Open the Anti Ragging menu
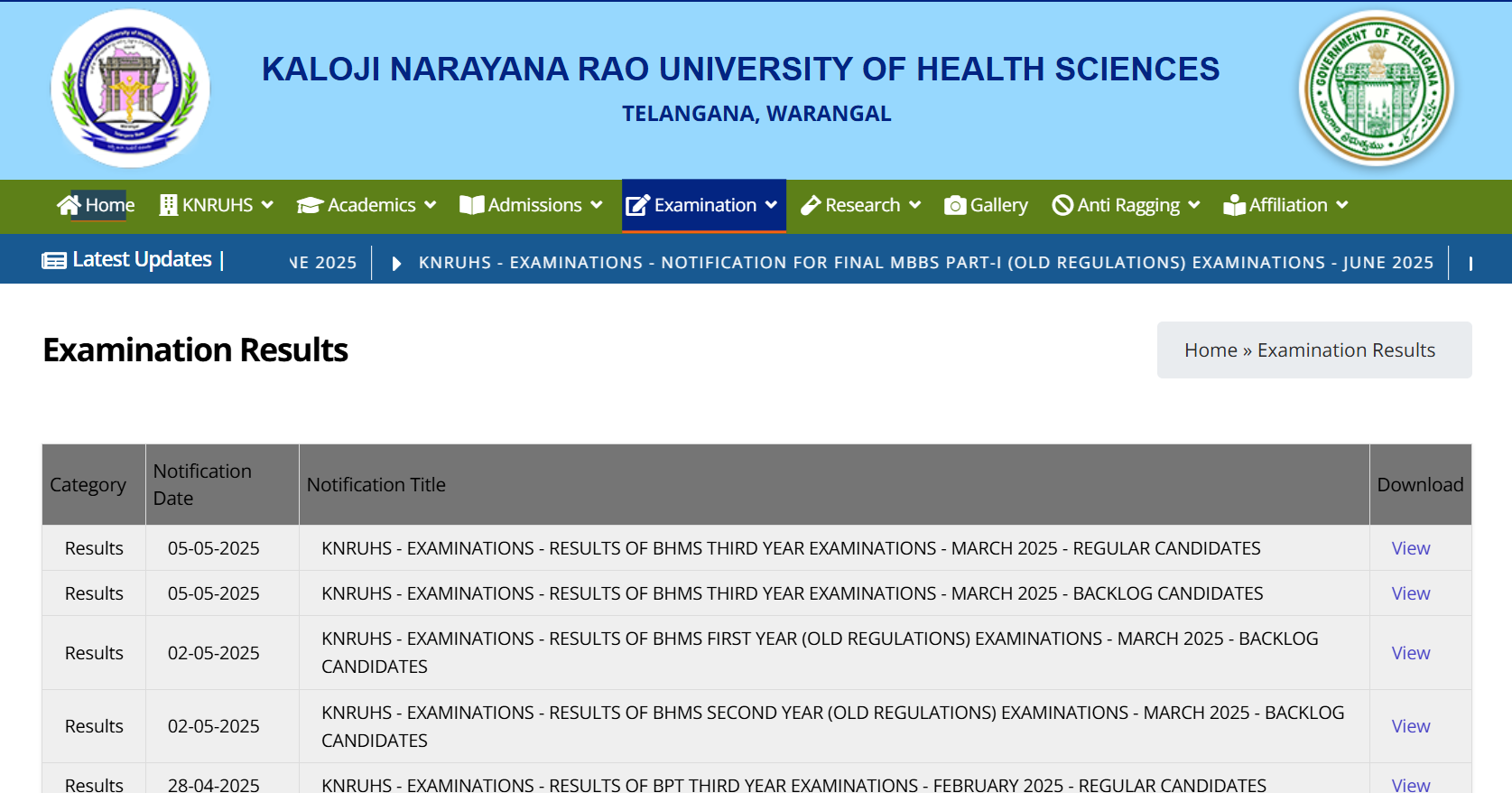The height and width of the screenshot is (793, 1512). 1128,205
